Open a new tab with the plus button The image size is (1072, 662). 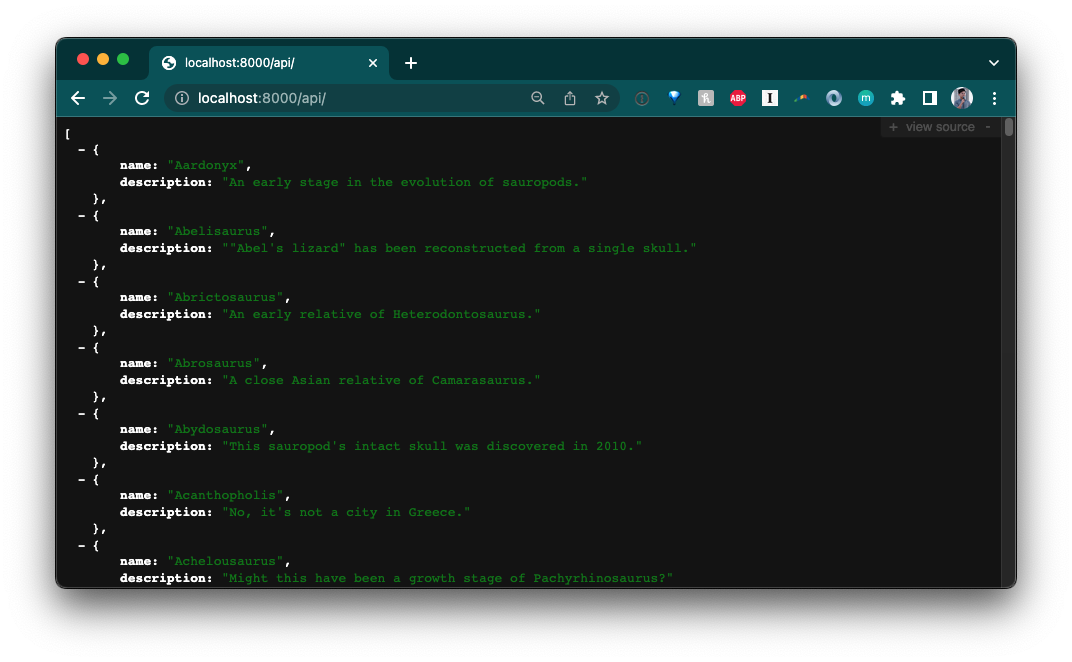pyautogui.click(x=410, y=61)
